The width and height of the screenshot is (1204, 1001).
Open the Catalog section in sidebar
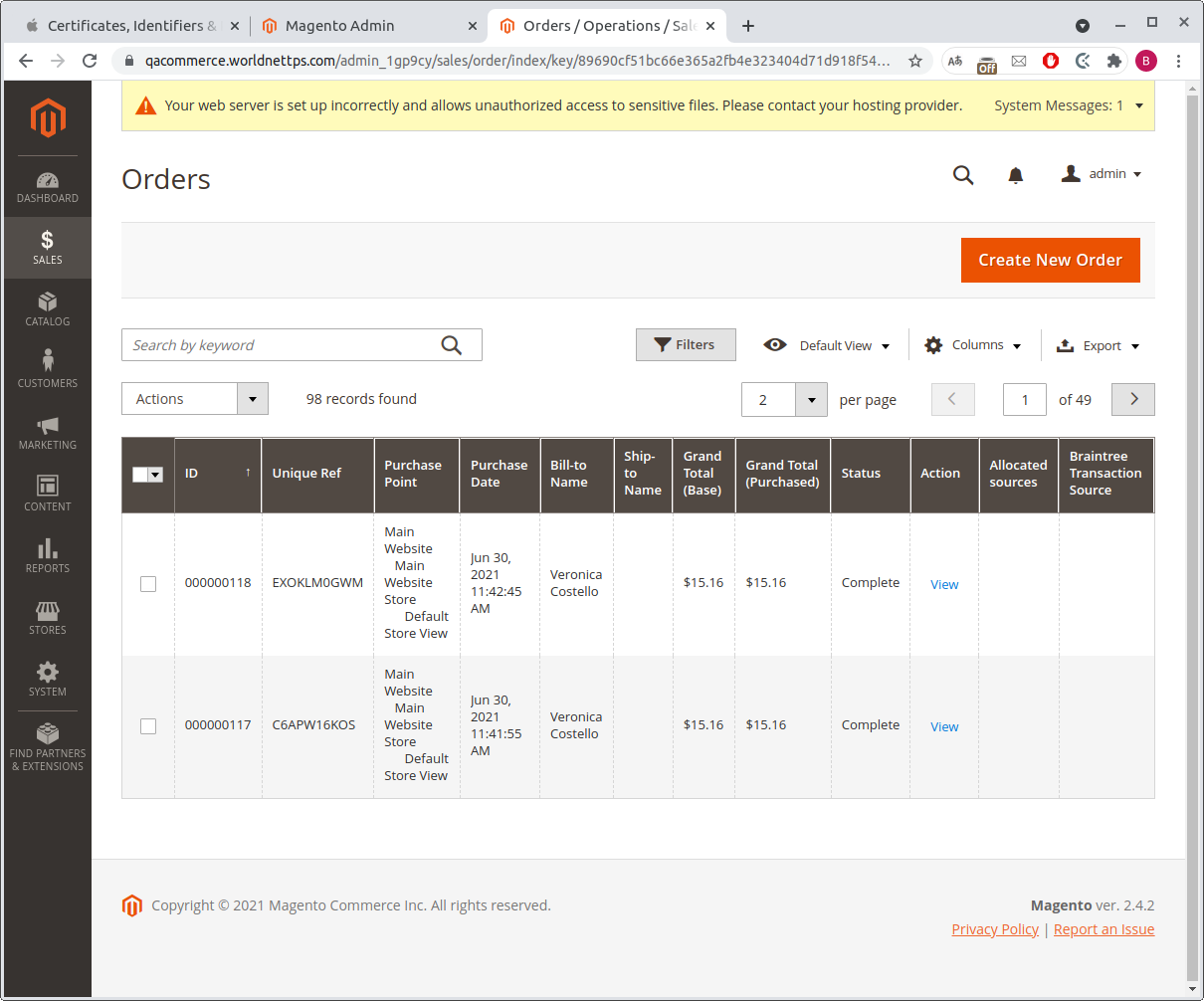47,309
